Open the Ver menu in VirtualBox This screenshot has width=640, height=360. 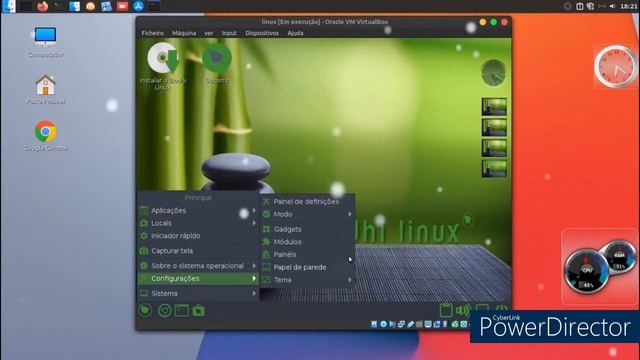click(209, 33)
